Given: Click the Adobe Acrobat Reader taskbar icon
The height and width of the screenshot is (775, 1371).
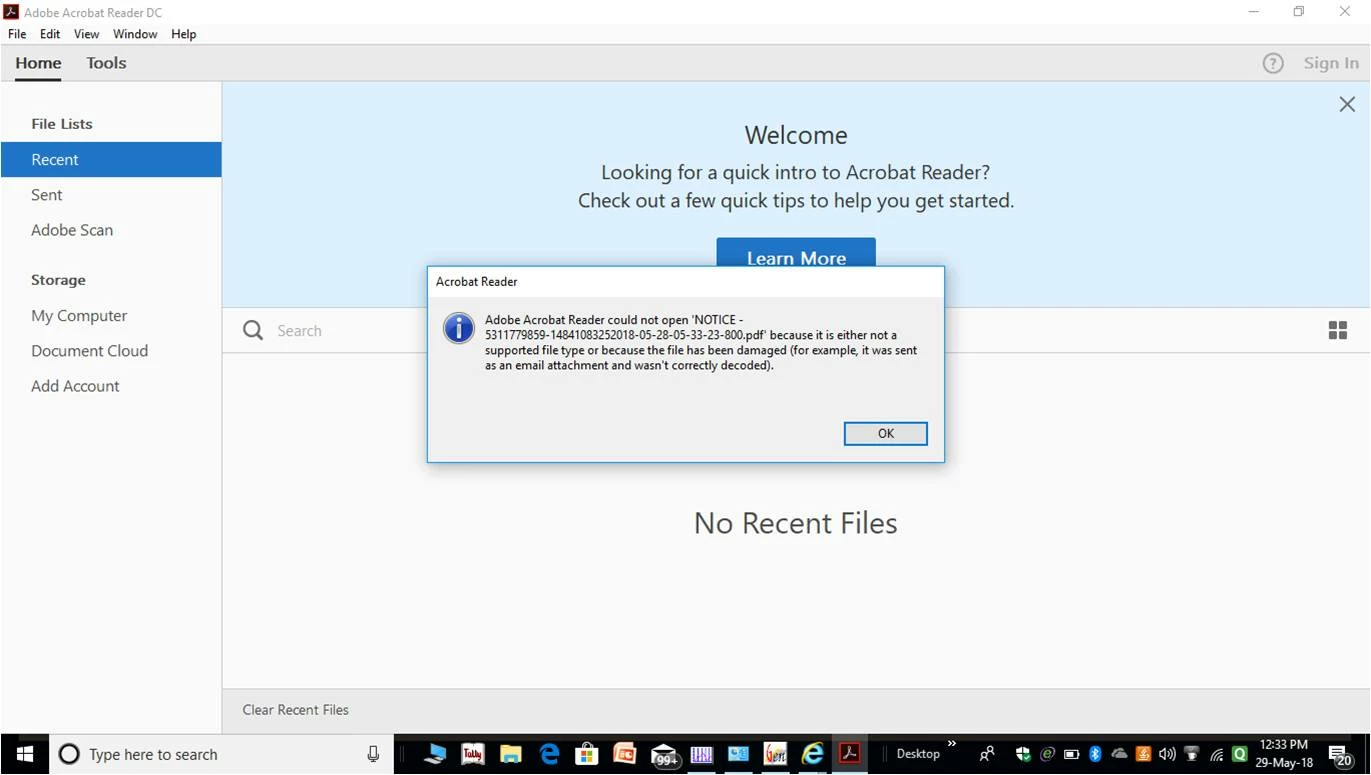Looking at the screenshot, I should (x=850, y=753).
